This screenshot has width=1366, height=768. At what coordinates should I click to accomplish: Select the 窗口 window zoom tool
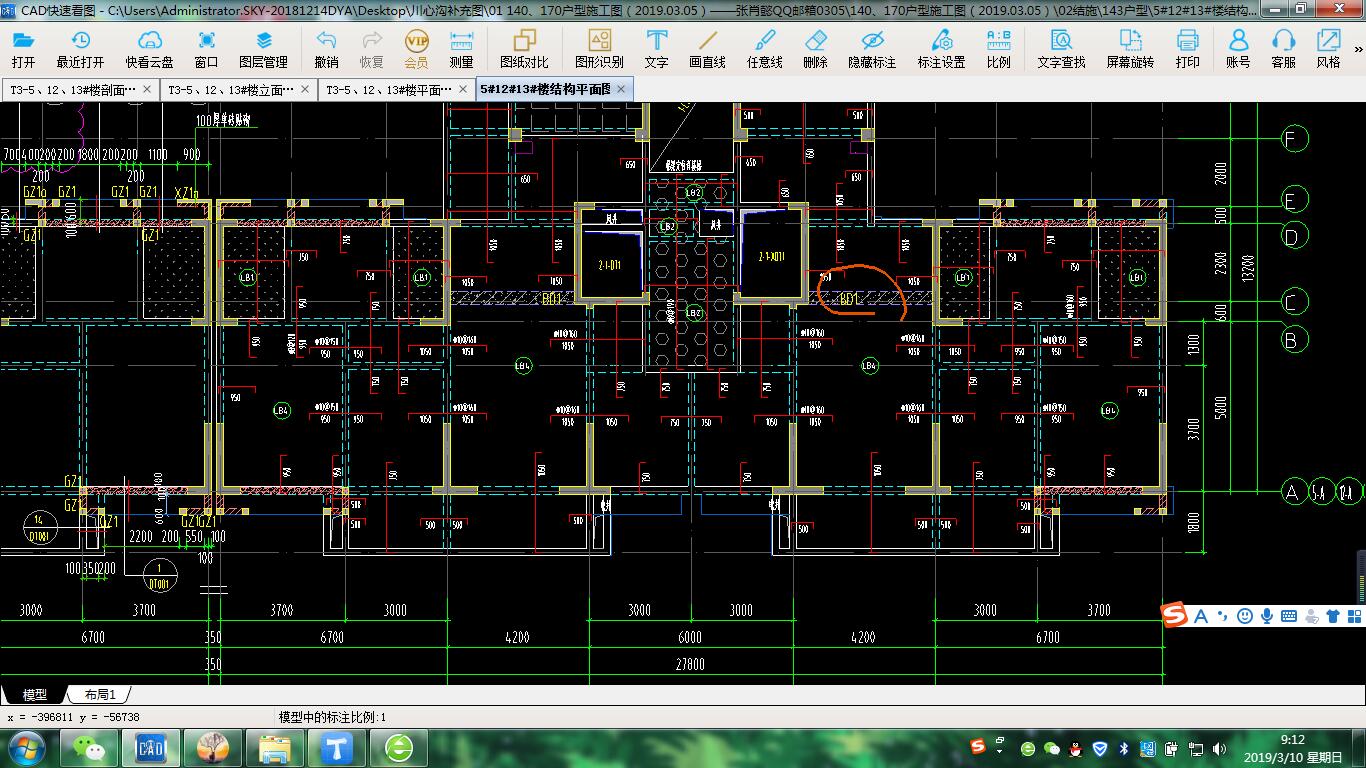coord(207,48)
